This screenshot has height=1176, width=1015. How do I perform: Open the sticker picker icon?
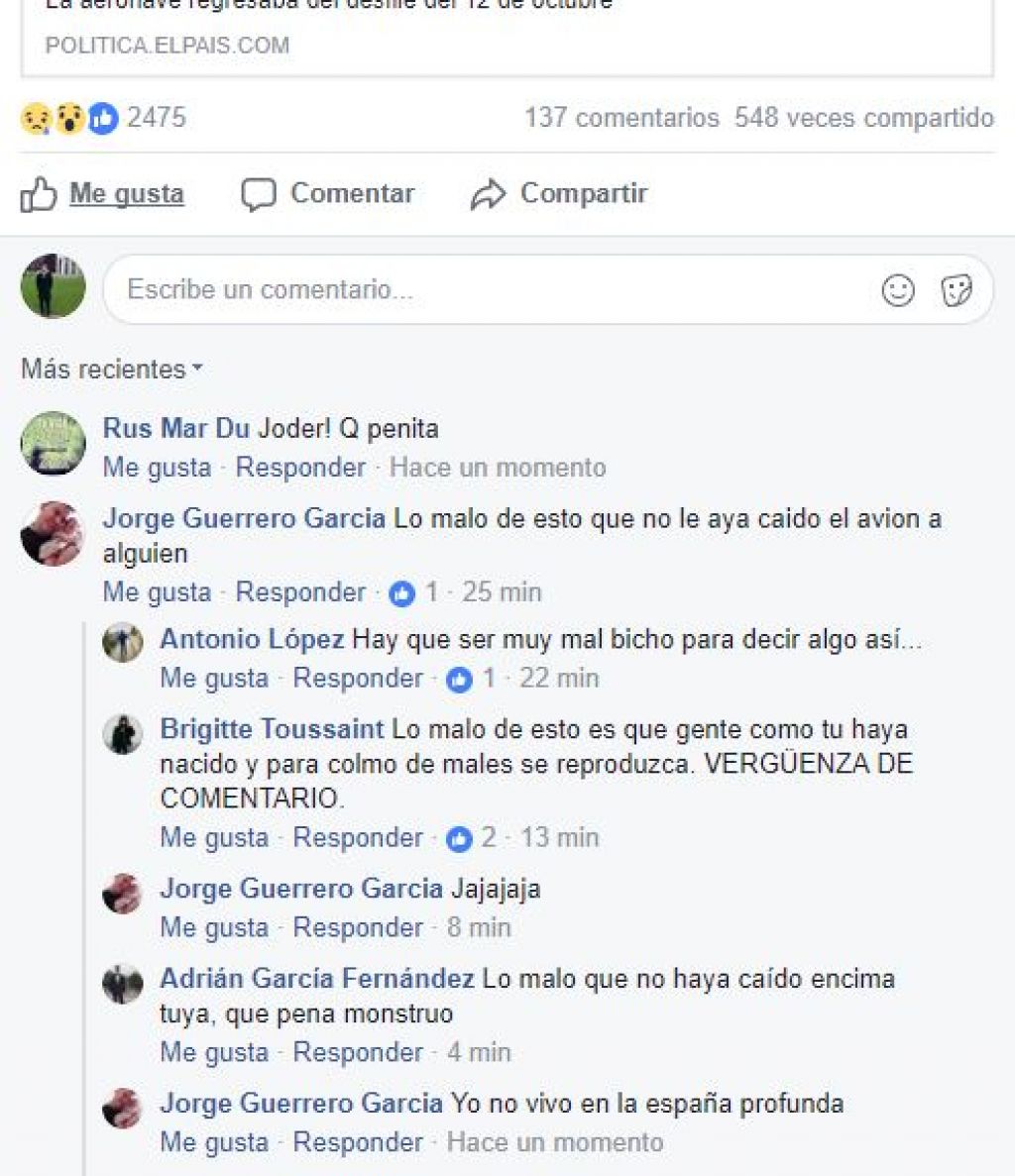click(x=957, y=290)
